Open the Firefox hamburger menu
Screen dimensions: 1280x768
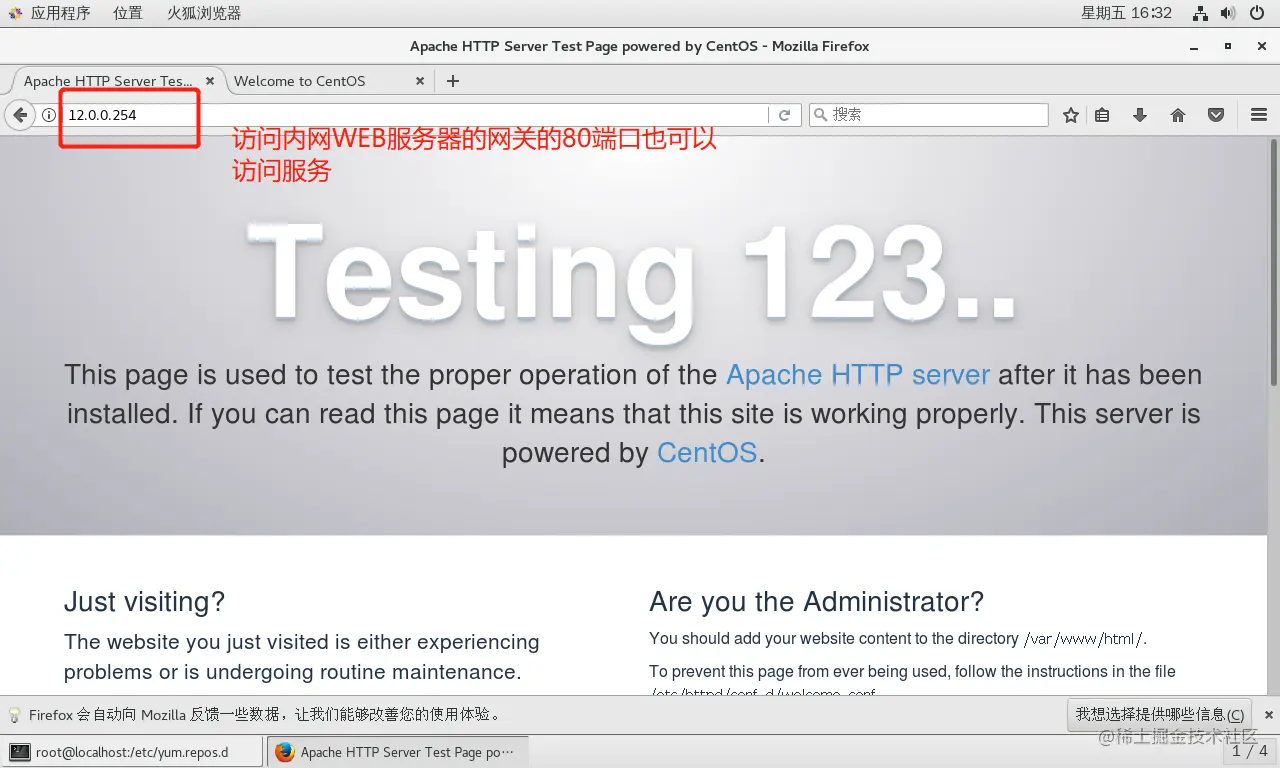1259,115
